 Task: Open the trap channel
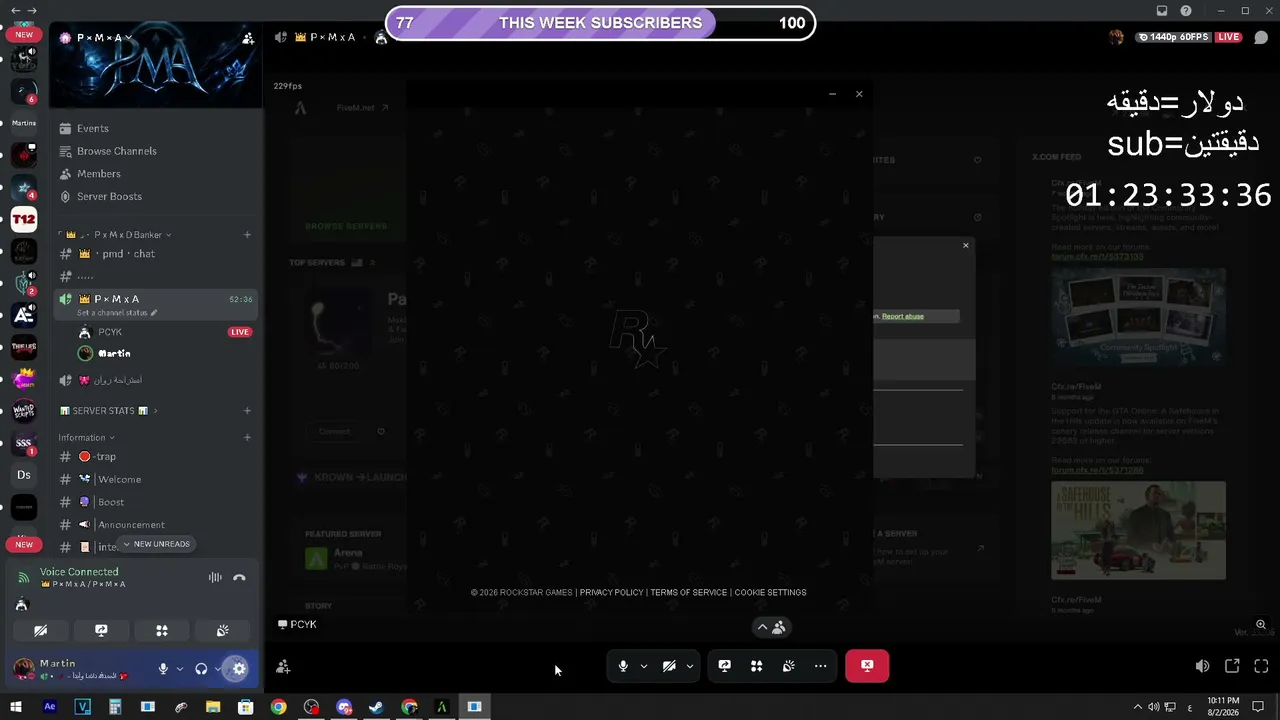[x=155, y=457]
